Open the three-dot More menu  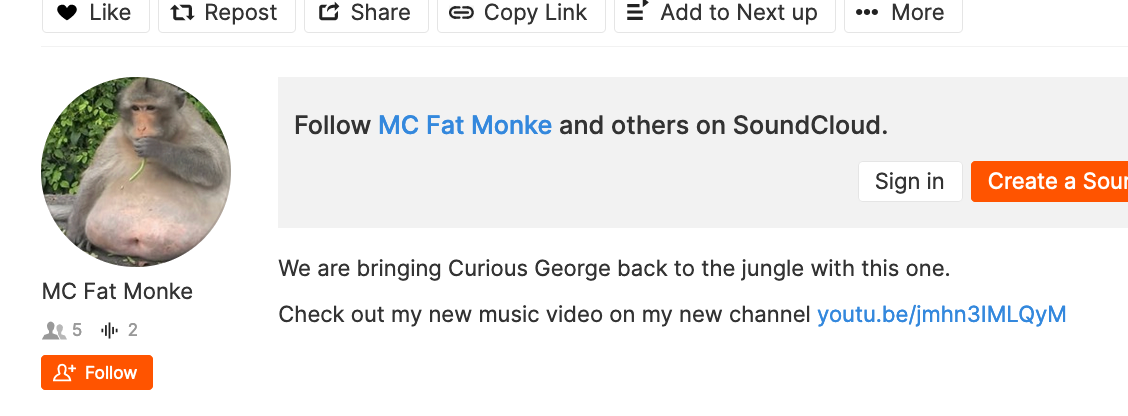[868, 13]
